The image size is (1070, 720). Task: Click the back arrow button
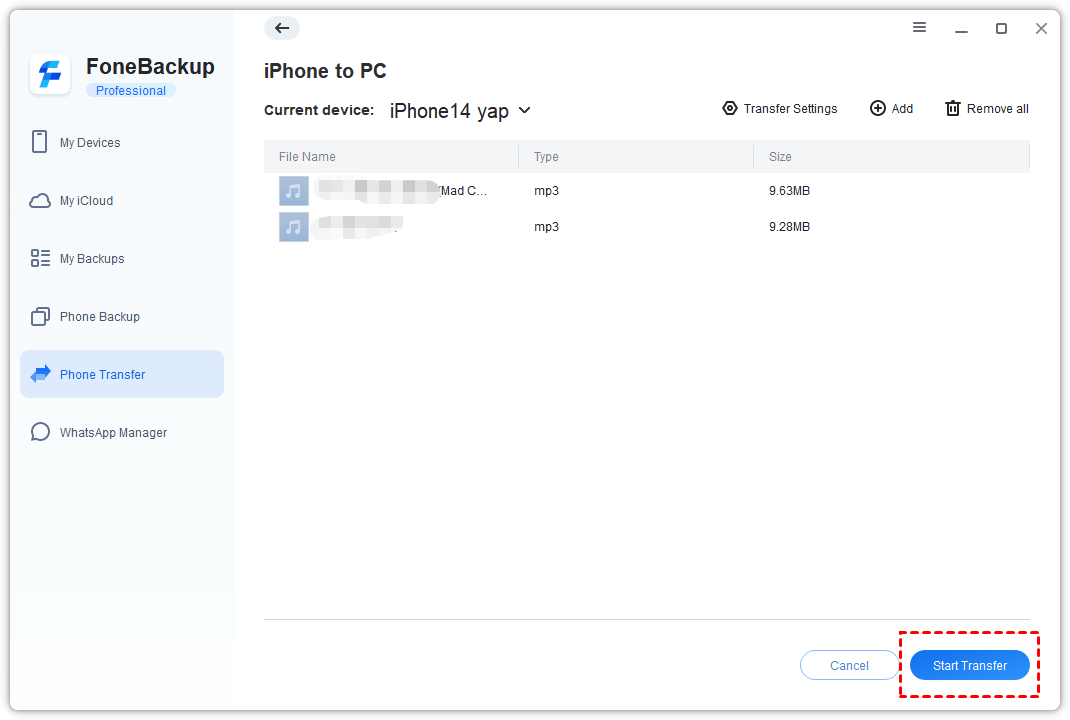point(282,28)
